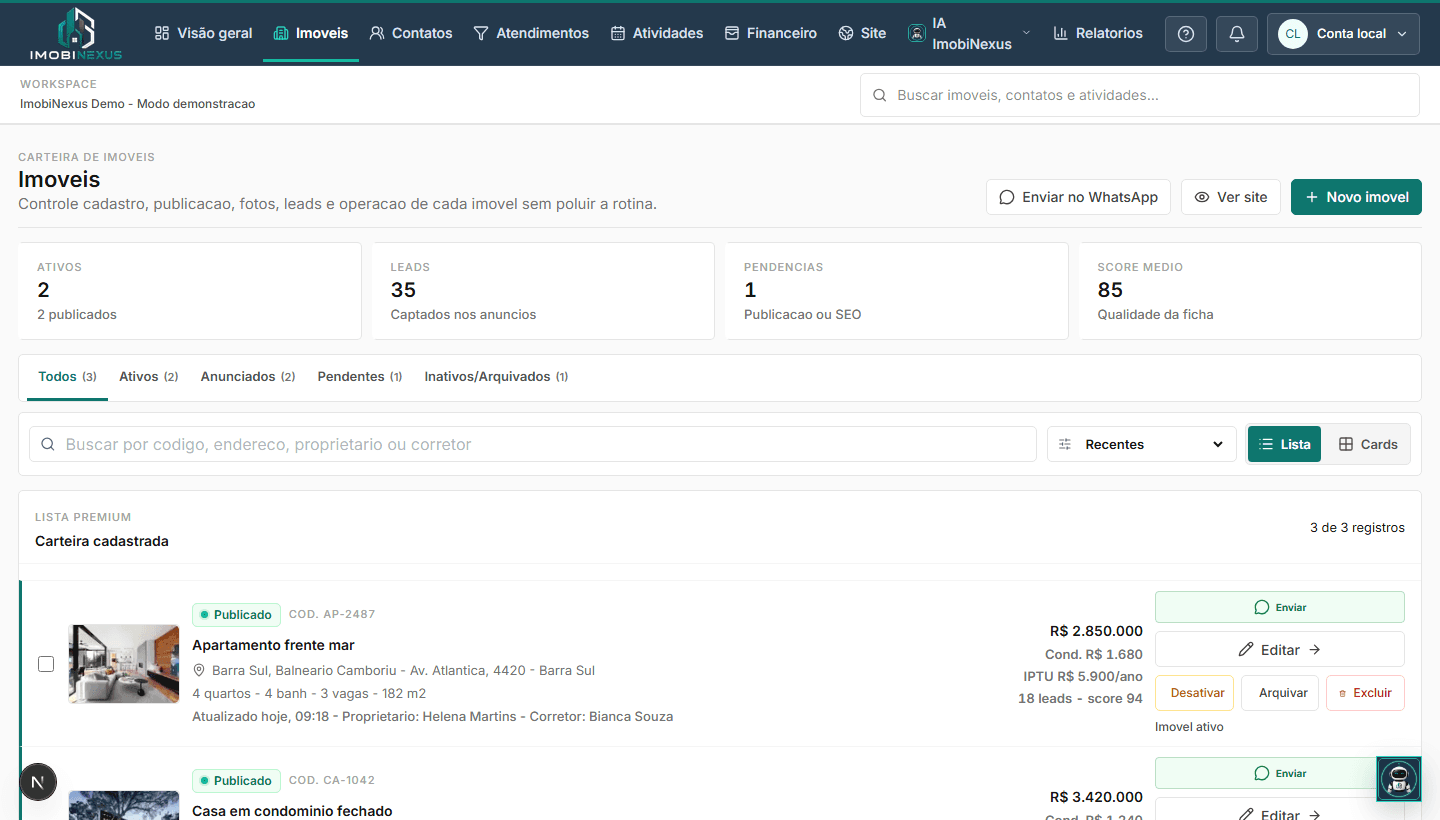Navigate to Atividades

(657, 34)
